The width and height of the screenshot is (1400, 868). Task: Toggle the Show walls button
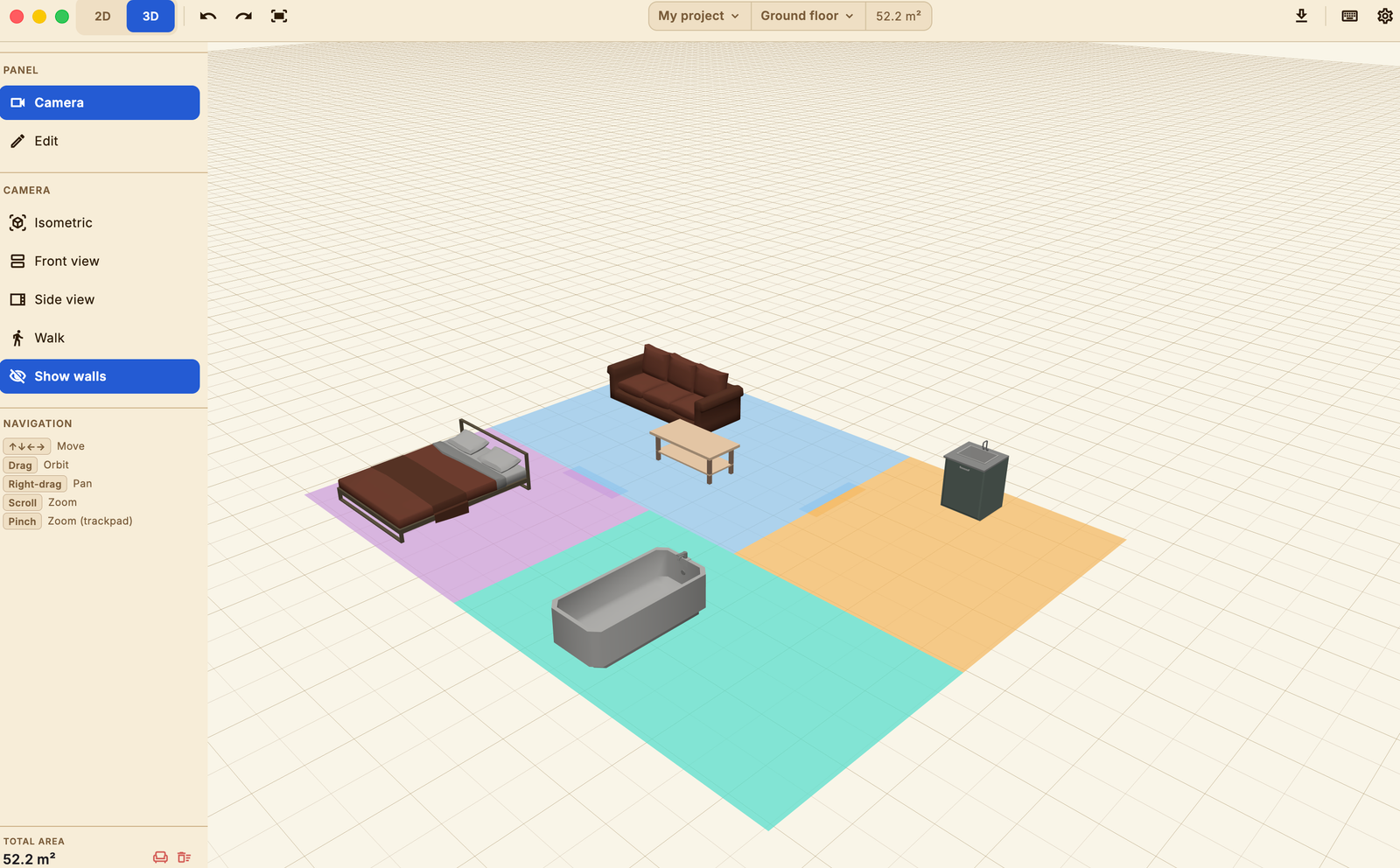point(100,376)
